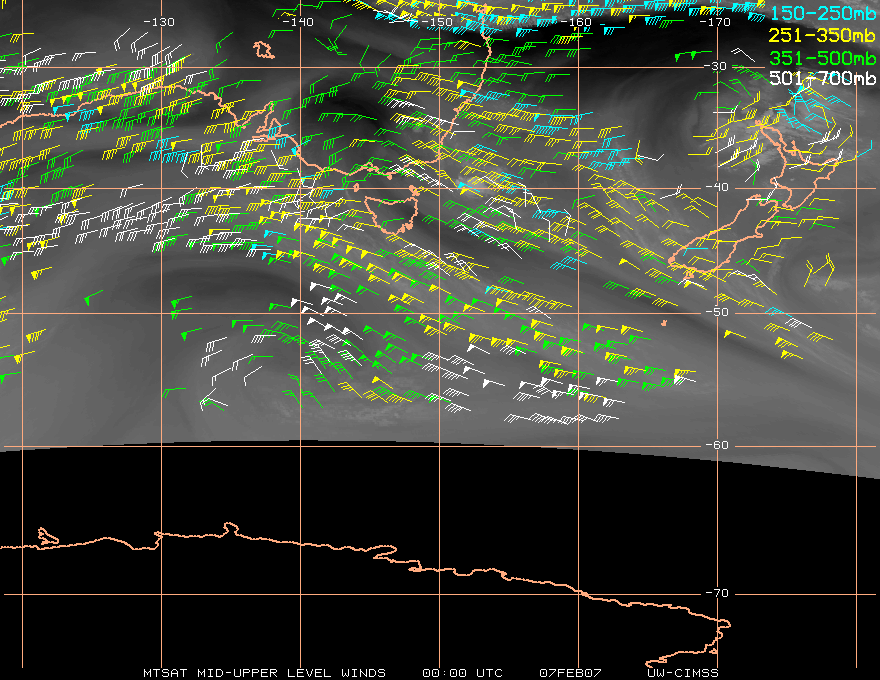Click the -30 latitude label
This screenshot has height=680, width=880.
(716, 66)
